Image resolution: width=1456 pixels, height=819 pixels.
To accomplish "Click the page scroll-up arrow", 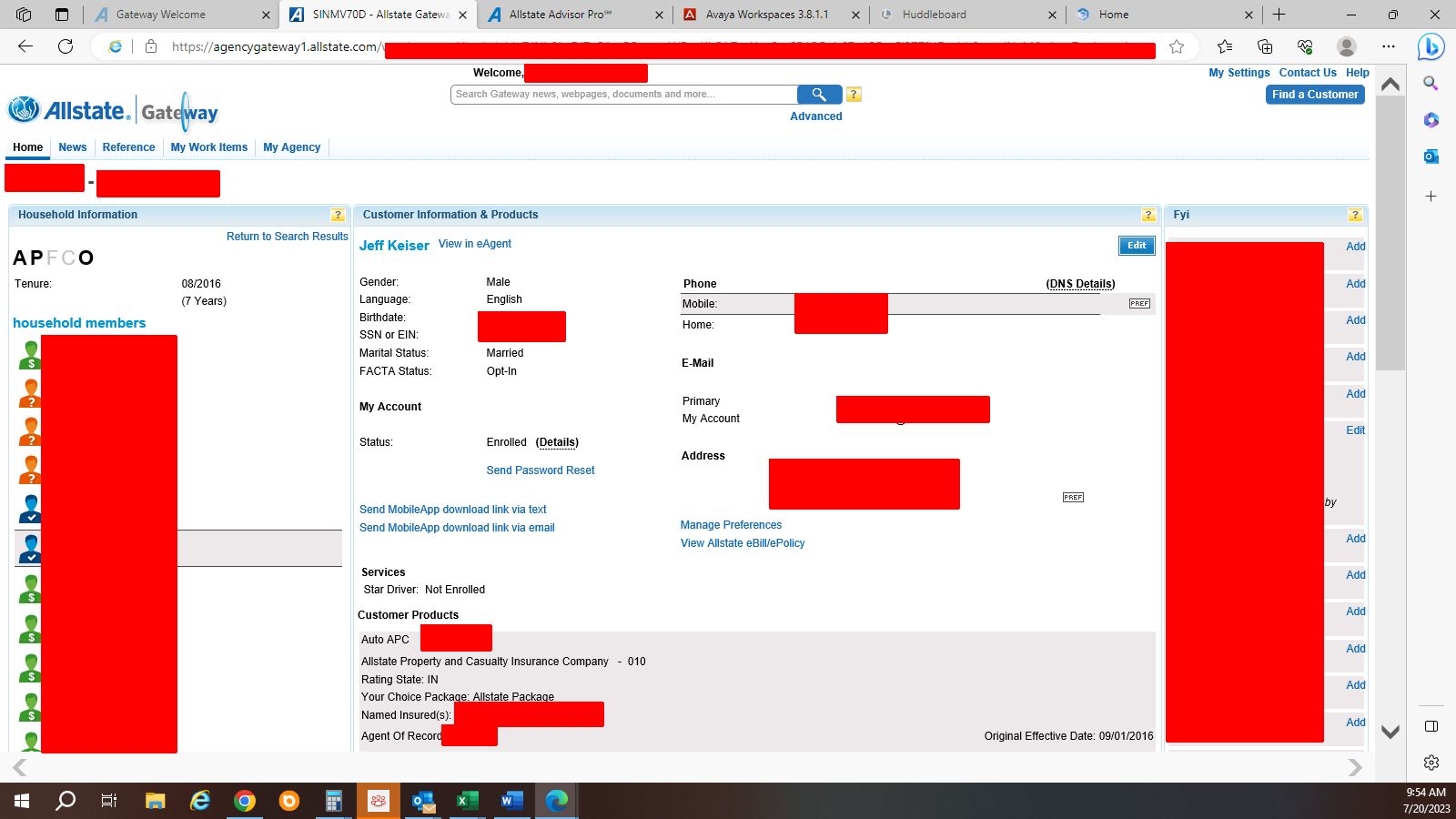I will pos(1390,84).
